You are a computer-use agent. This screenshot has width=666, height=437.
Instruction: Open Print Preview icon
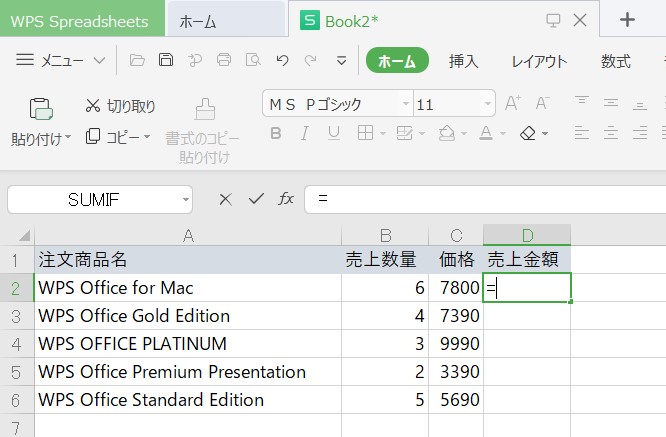[253, 60]
